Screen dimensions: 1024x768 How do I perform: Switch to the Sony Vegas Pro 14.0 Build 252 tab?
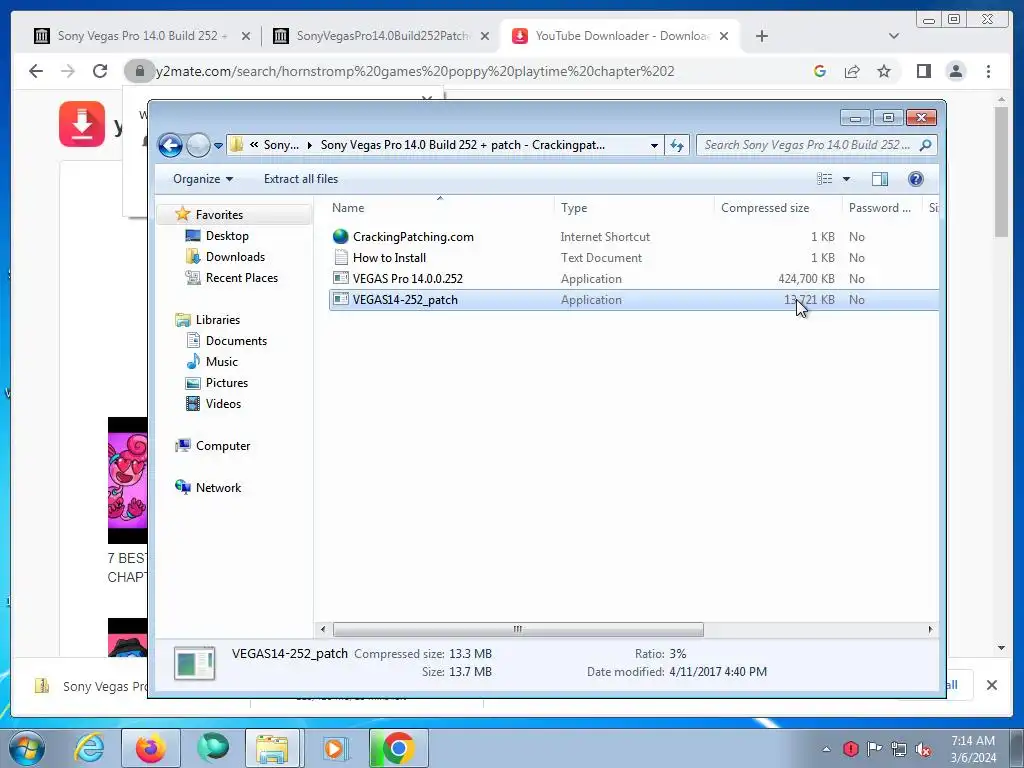click(142, 36)
